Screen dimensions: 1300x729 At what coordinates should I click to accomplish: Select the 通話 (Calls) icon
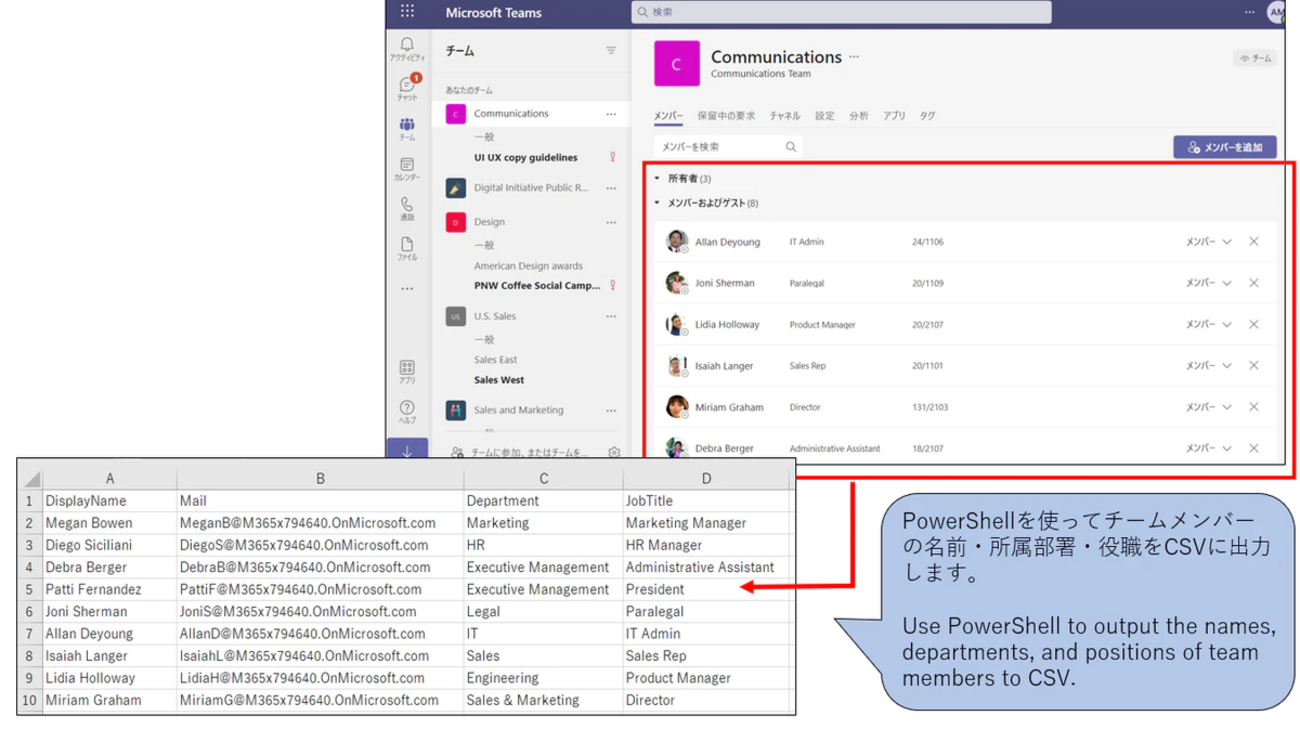pos(407,204)
